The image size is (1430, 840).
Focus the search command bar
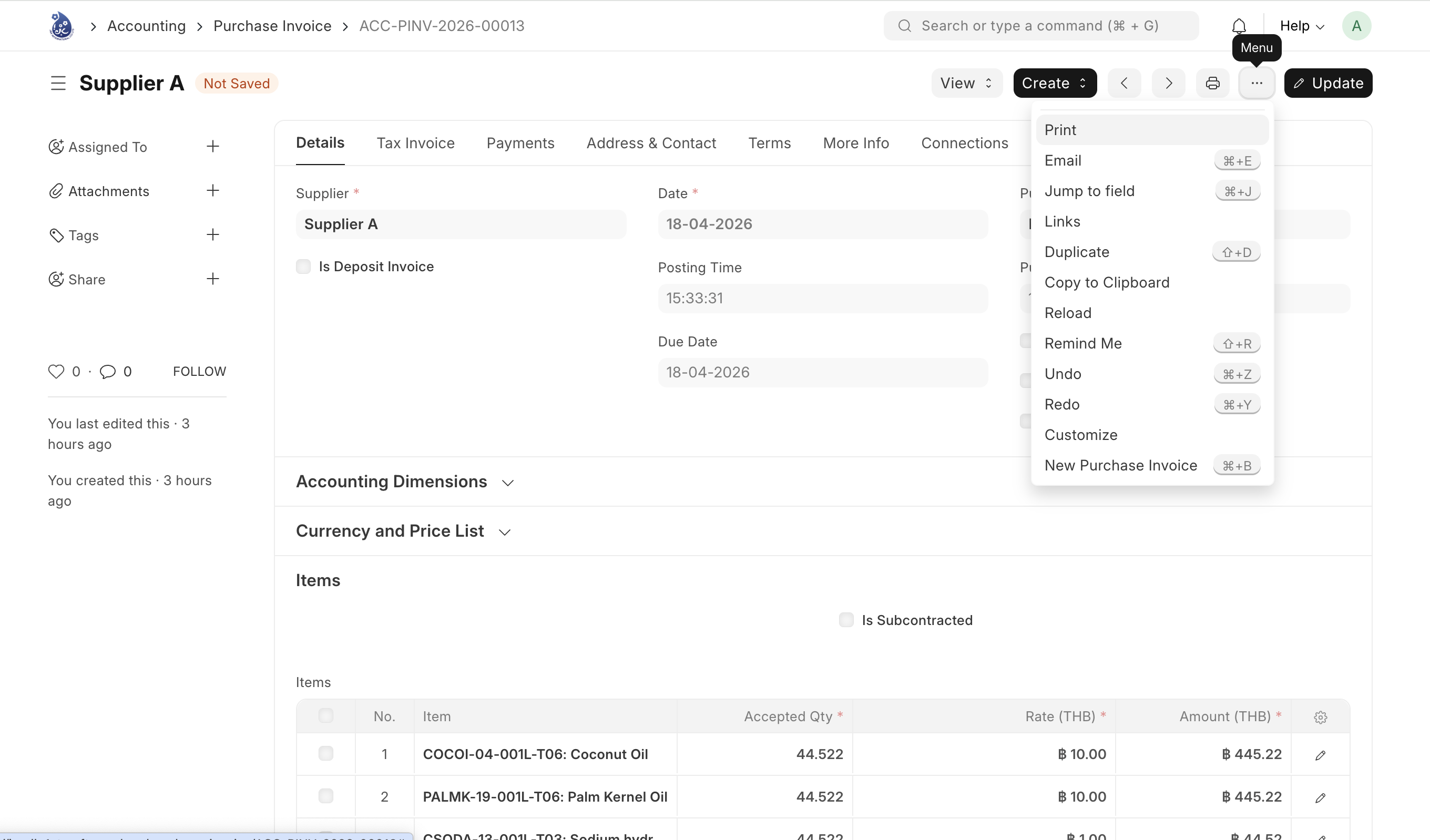1041,26
